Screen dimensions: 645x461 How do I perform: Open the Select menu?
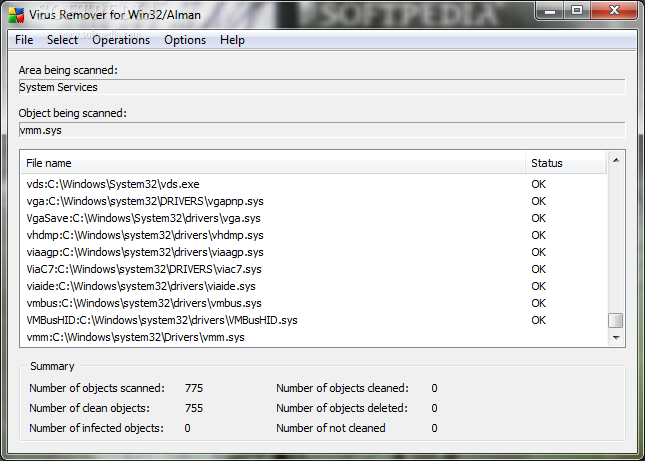(62, 40)
